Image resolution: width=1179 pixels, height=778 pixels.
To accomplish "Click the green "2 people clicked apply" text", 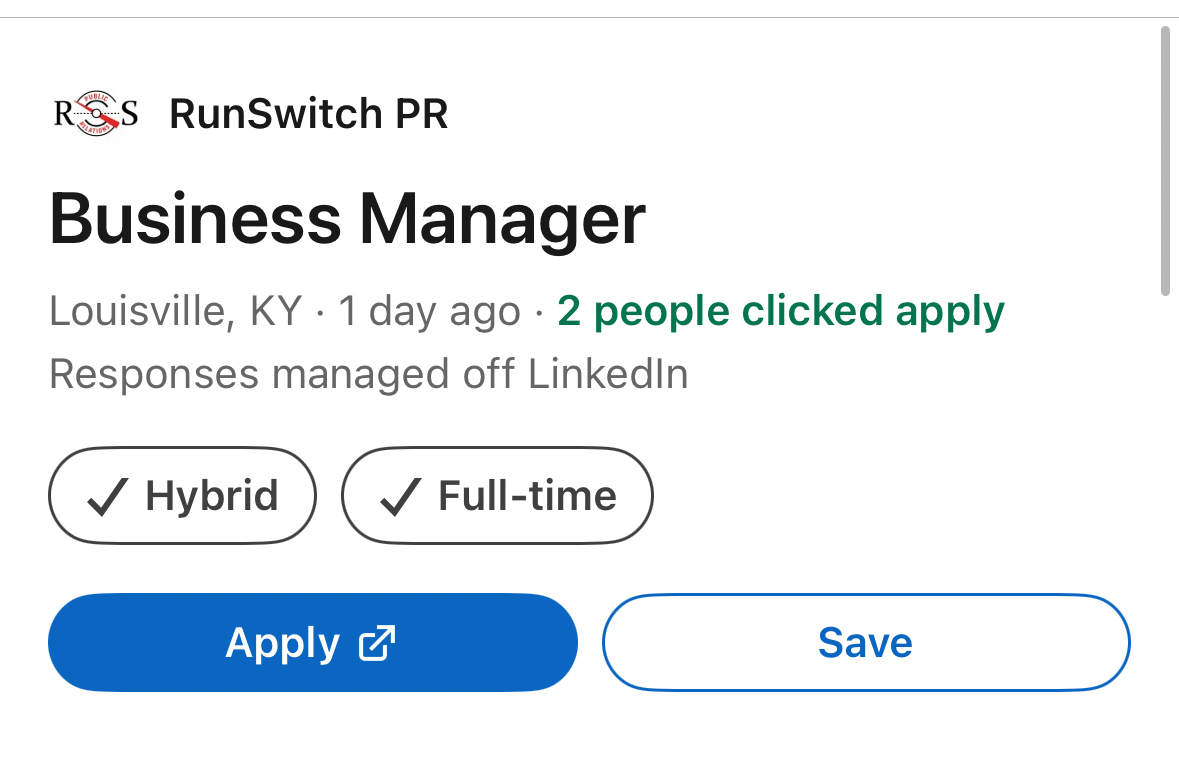I will pos(781,311).
